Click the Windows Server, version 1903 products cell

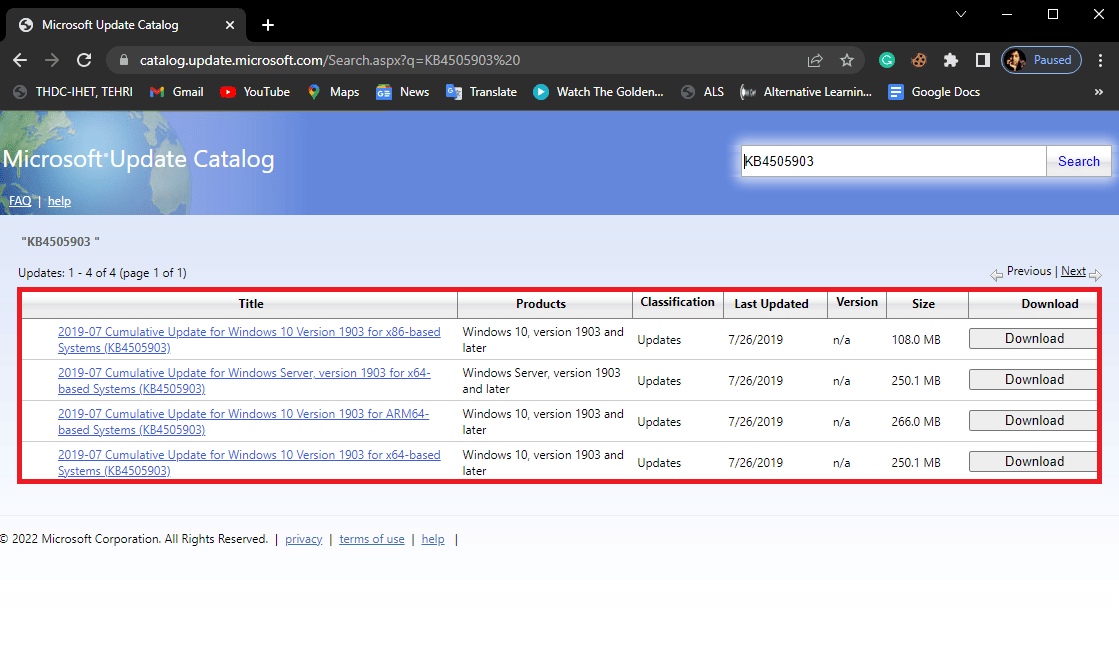(542, 381)
